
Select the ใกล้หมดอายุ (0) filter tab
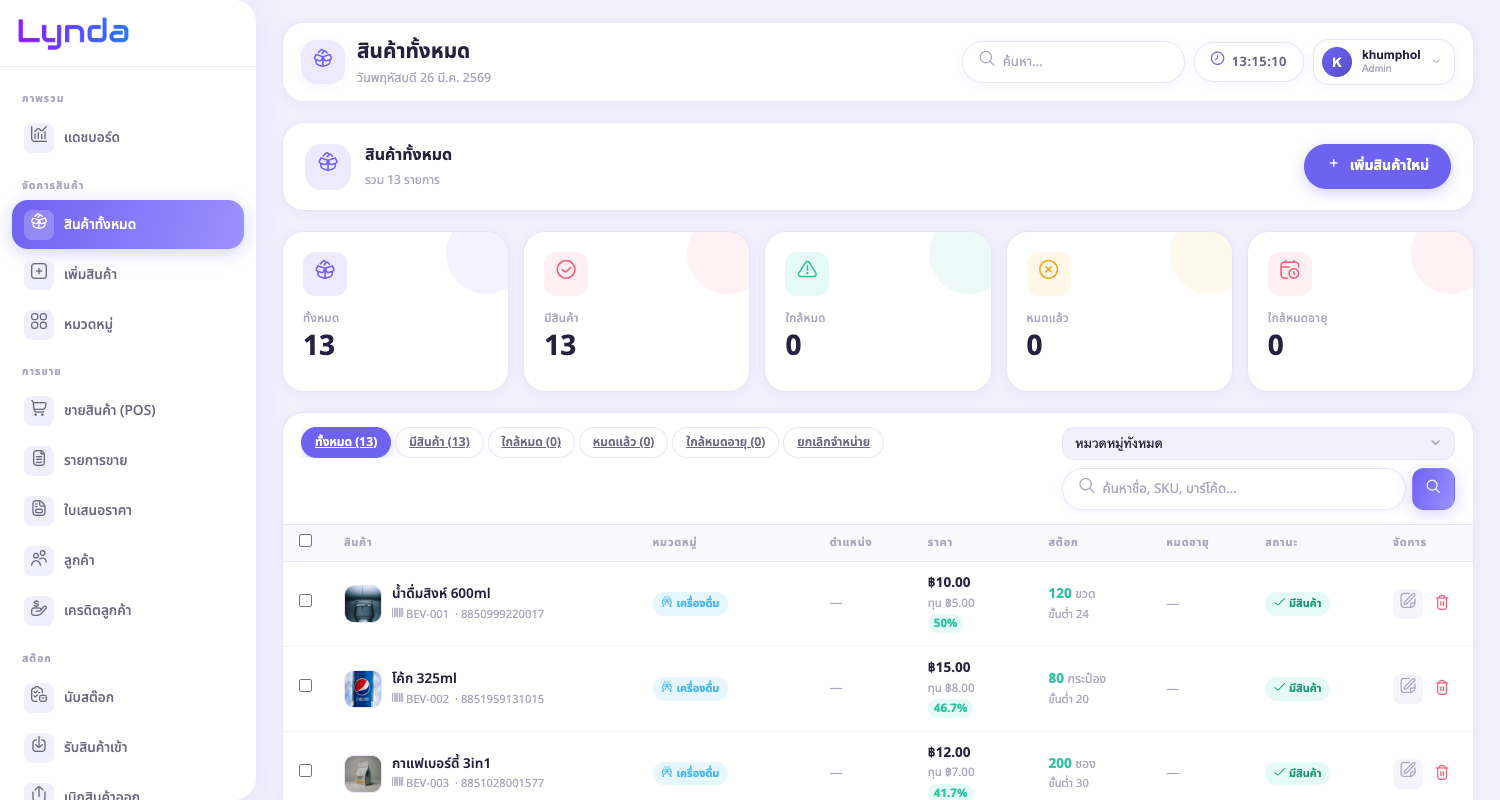725,442
